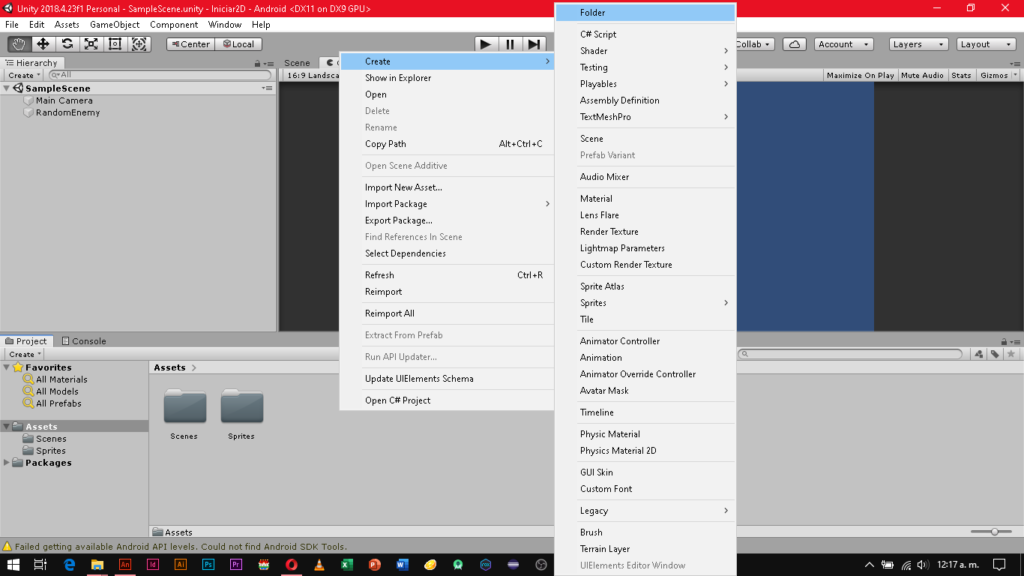
Task: Open the Project Create dropdown
Action: pos(24,354)
